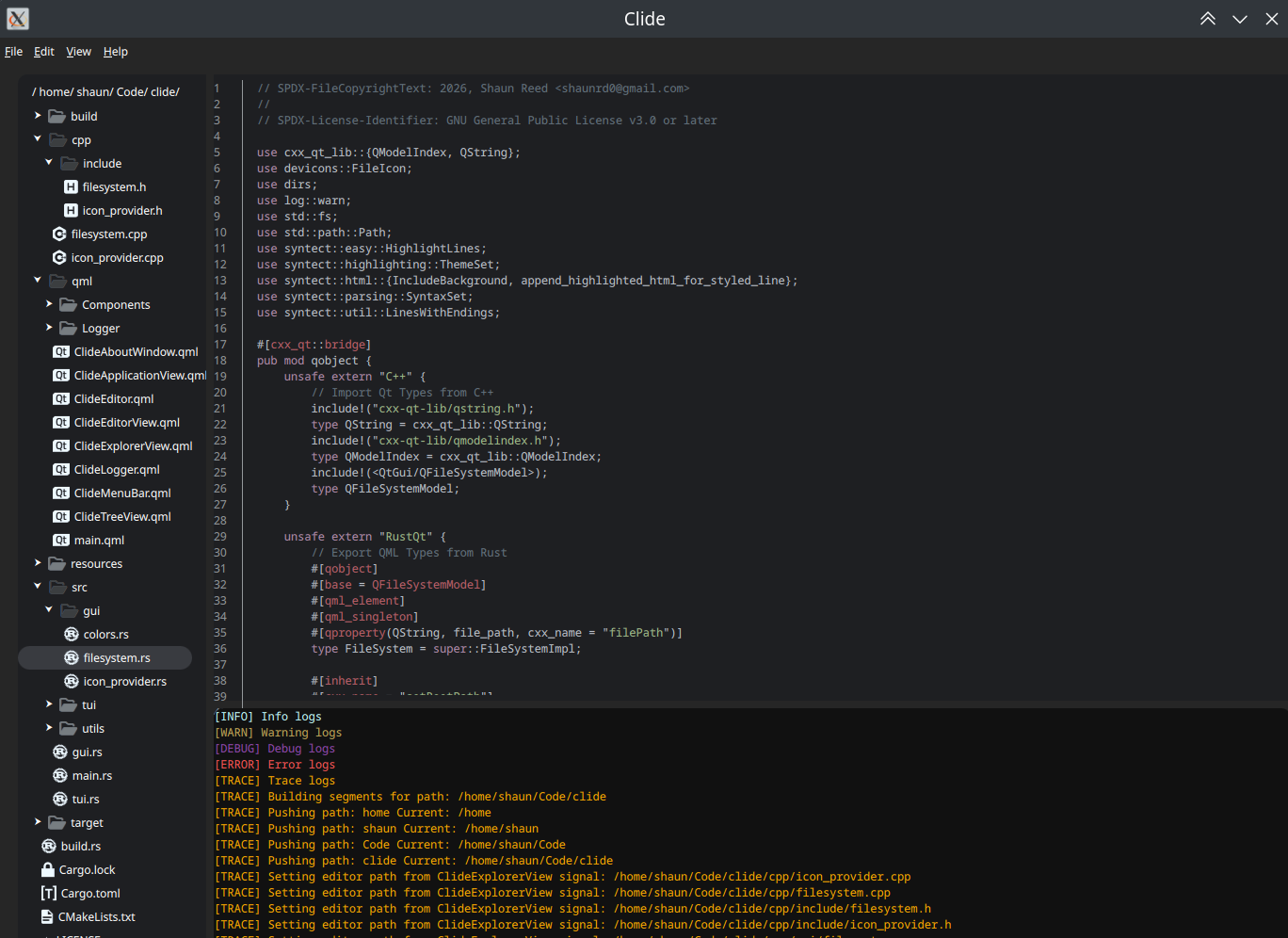The width and height of the screenshot is (1288, 938).
Task: Collapse the cpp folder arrow
Action: pos(38,139)
